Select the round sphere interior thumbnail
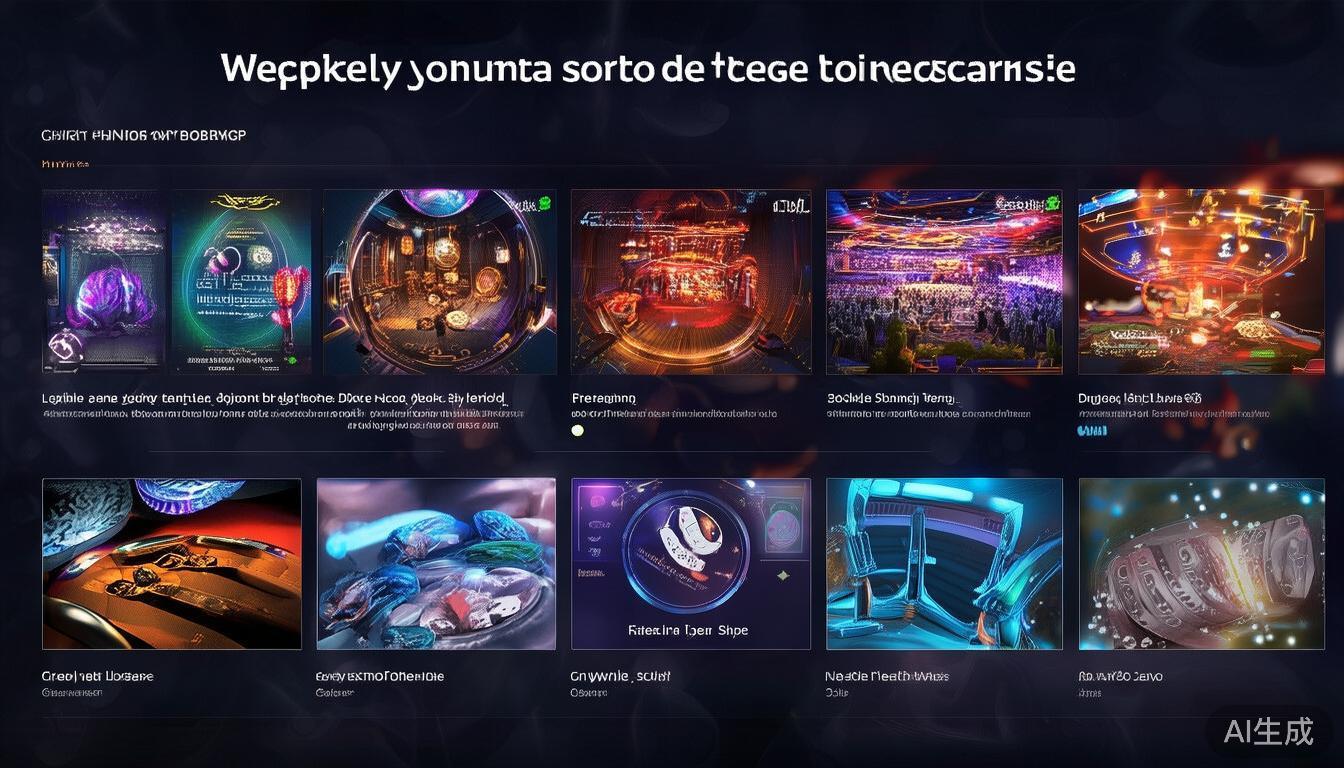The height and width of the screenshot is (768, 1344). coord(440,281)
